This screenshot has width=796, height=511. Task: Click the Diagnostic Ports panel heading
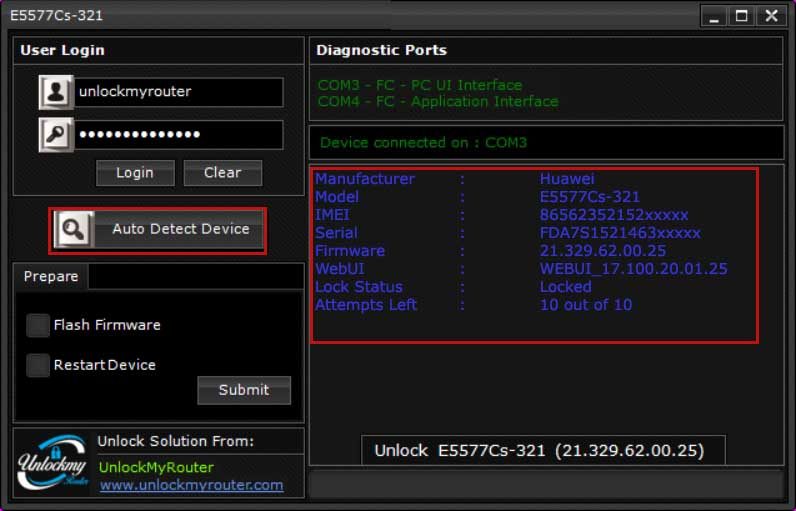[x=382, y=50]
